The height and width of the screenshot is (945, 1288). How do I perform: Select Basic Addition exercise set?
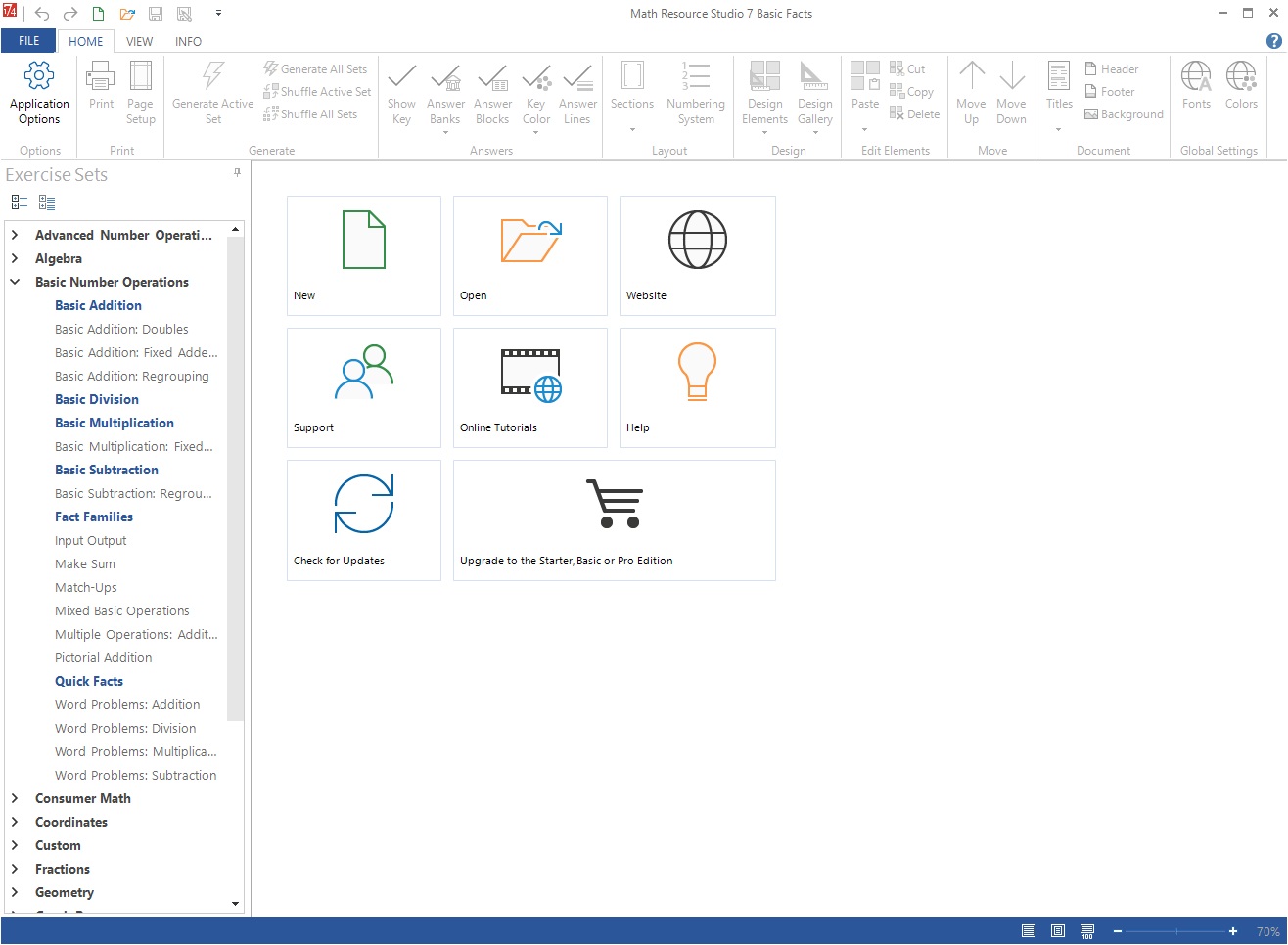[98, 305]
